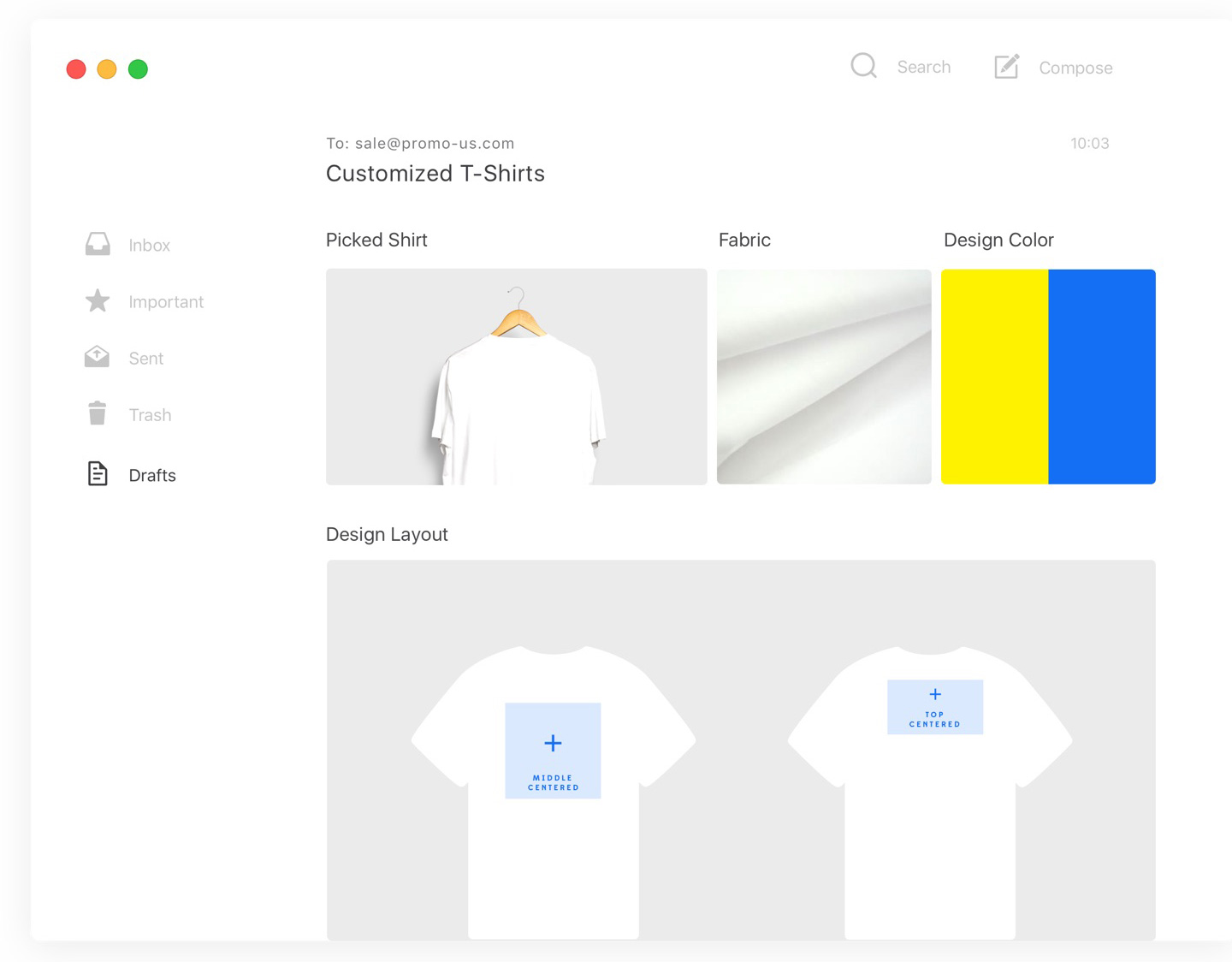The image size is (1232, 962).
Task: Click the Important star icon
Action: click(98, 301)
